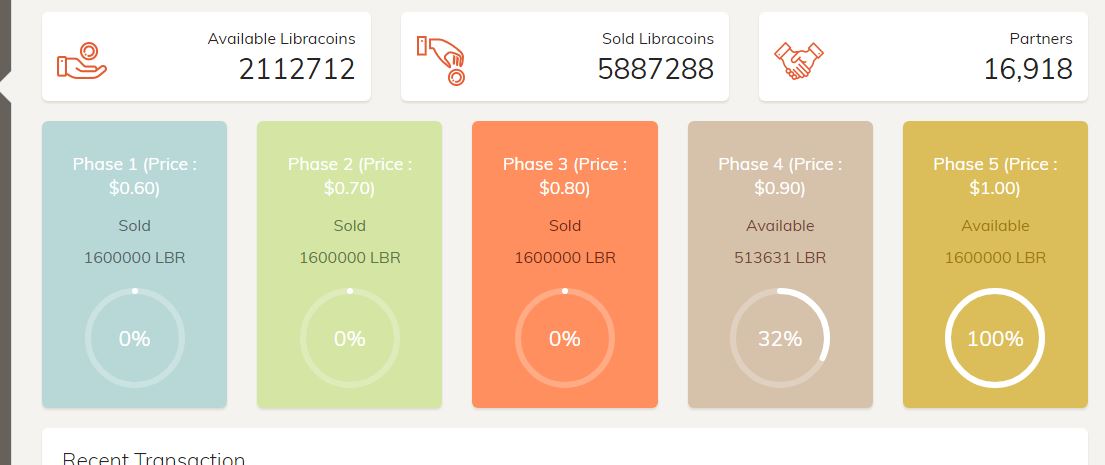Click the Phase 3 0% progress circle
This screenshot has width=1105, height=465.
point(564,339)
